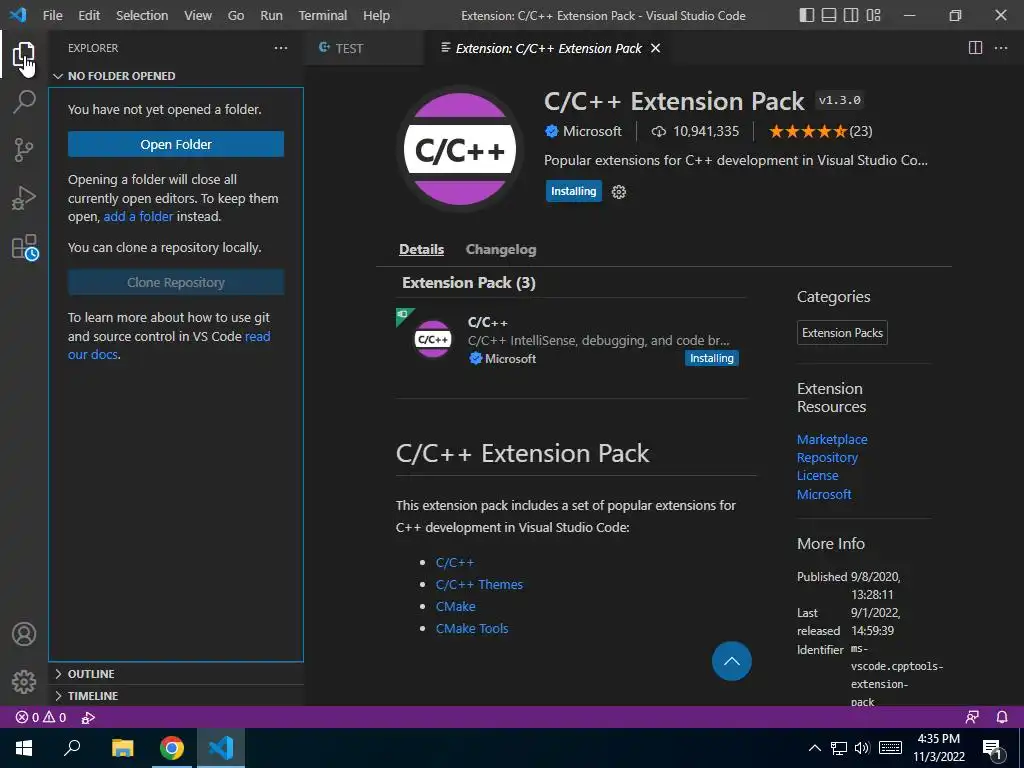Viewport: 1024px width, 768px height.
Task: Open the Terminal menu
Action: 323,15
